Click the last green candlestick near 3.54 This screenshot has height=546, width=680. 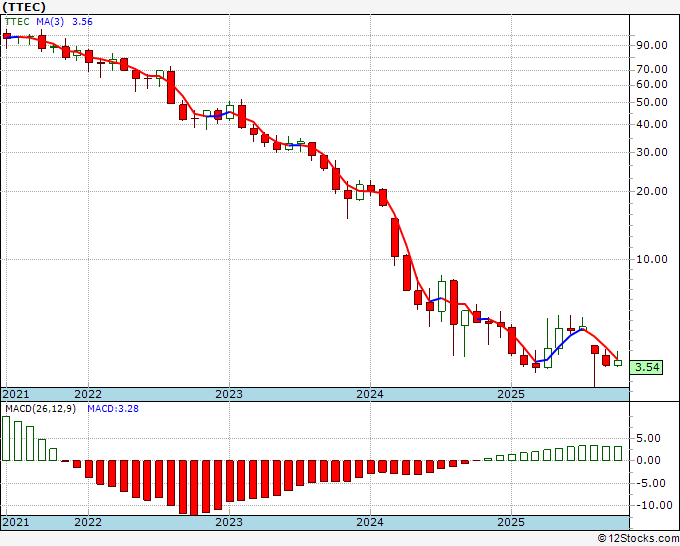click(618, 363)
